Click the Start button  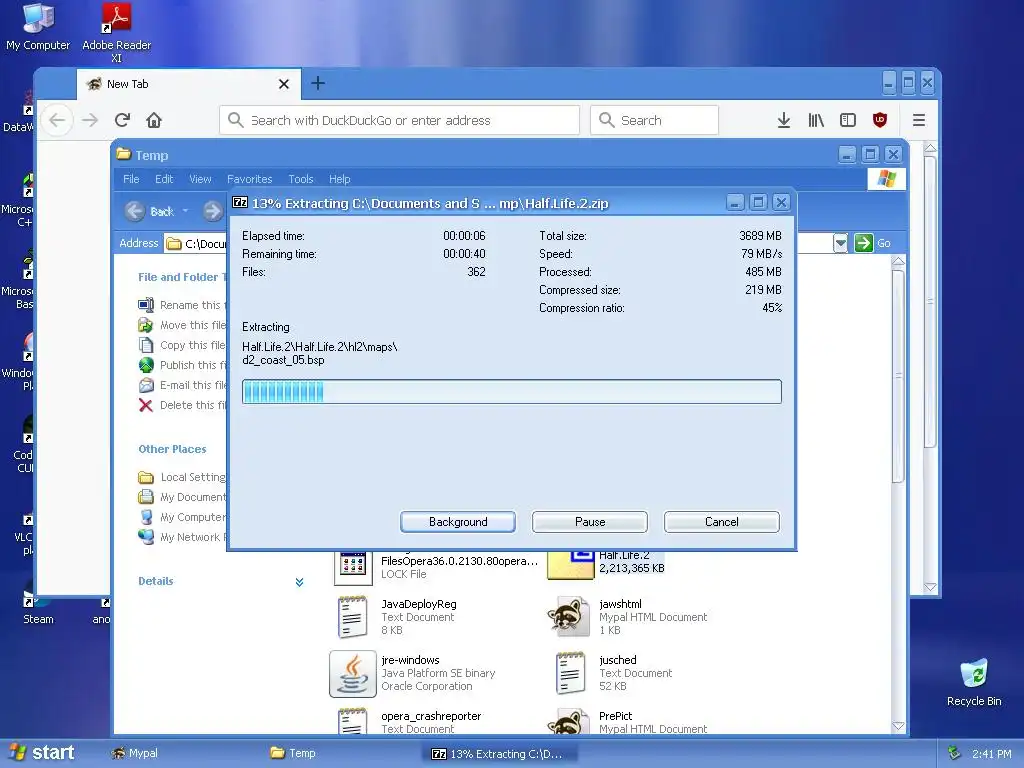coord(41,753)
